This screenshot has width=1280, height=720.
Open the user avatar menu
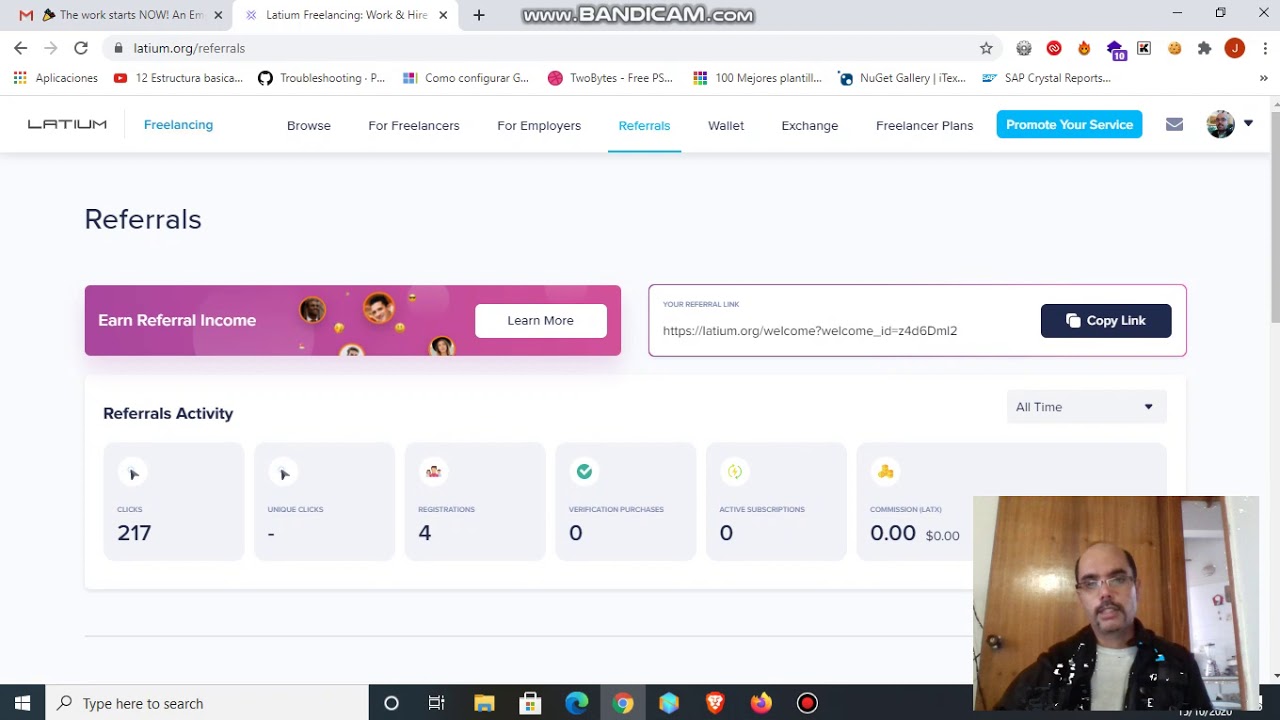(x=1229, y=125)
